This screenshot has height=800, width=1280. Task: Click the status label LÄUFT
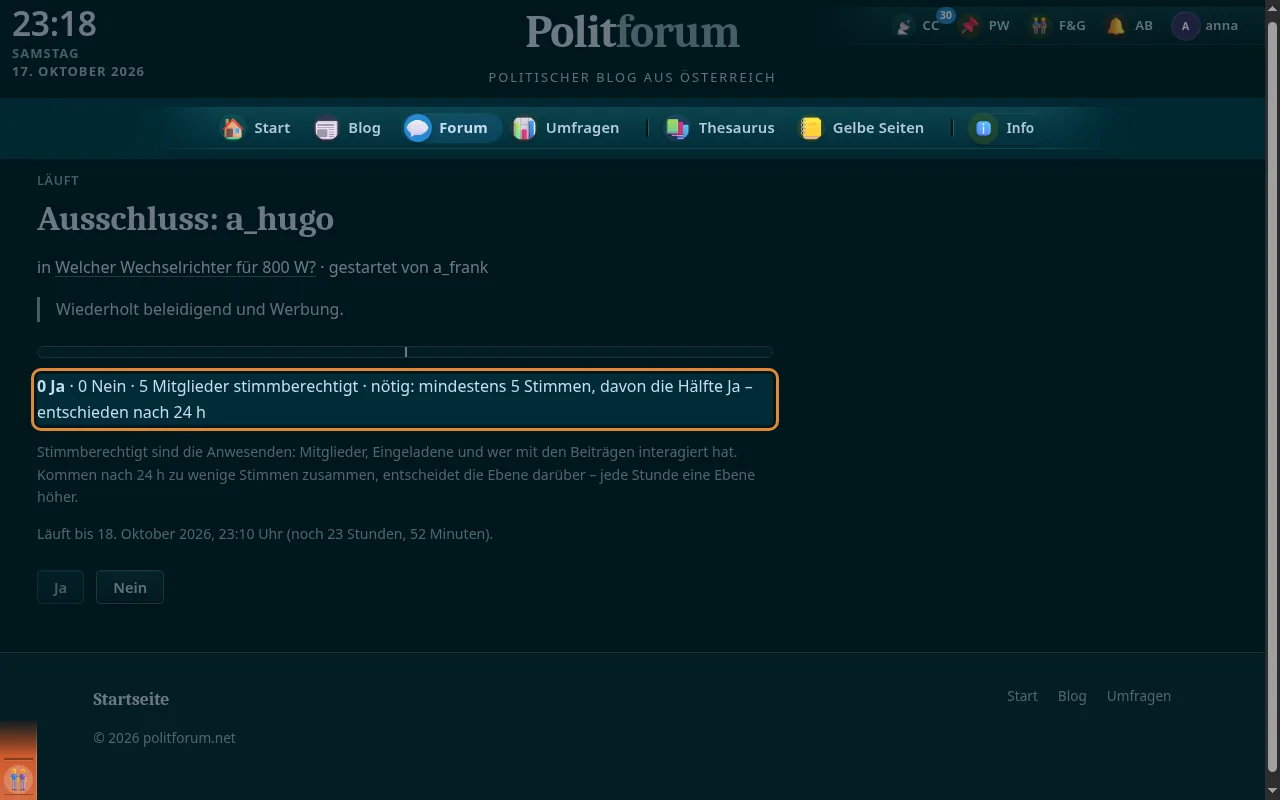58,181
